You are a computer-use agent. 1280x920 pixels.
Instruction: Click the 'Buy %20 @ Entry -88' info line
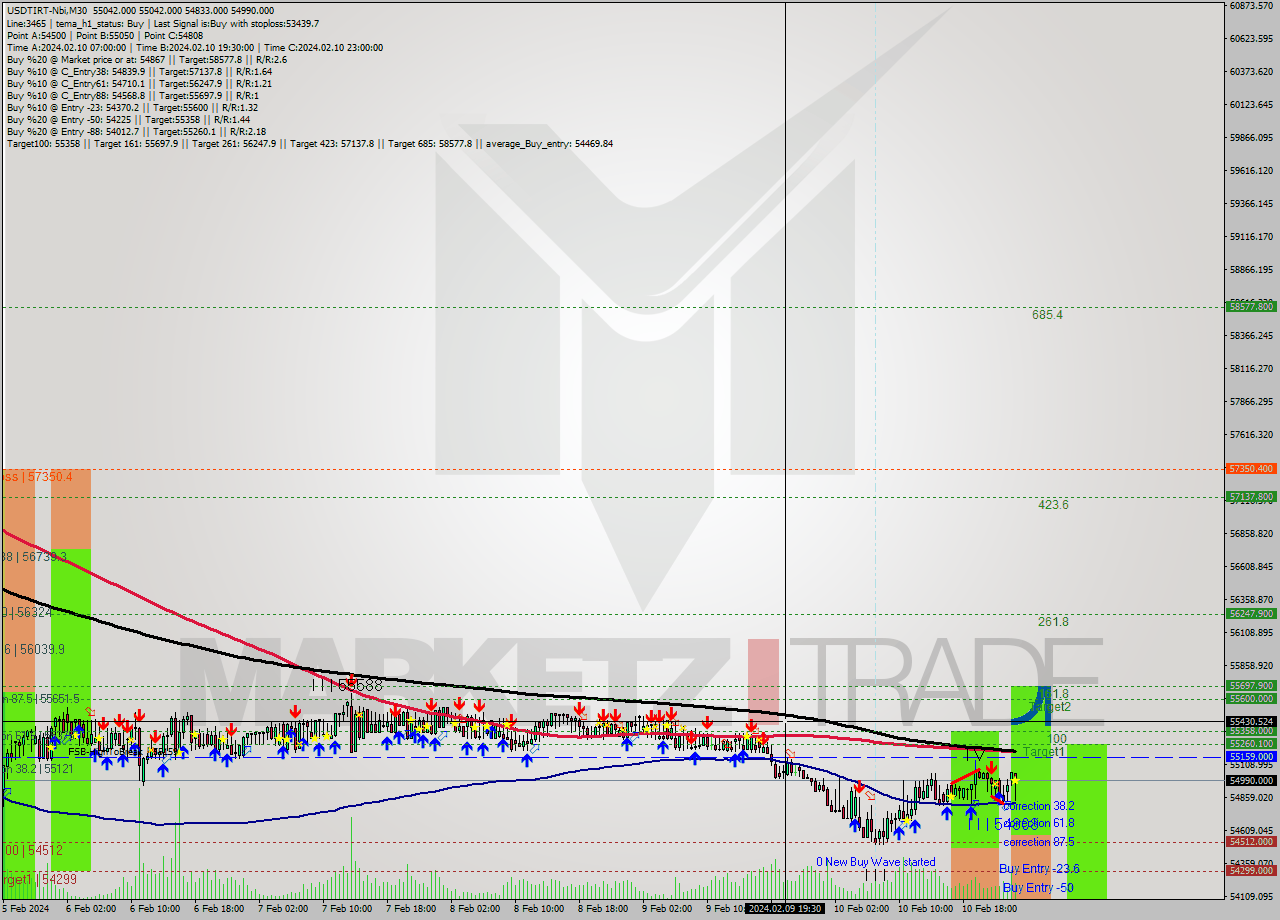(136, 132)
